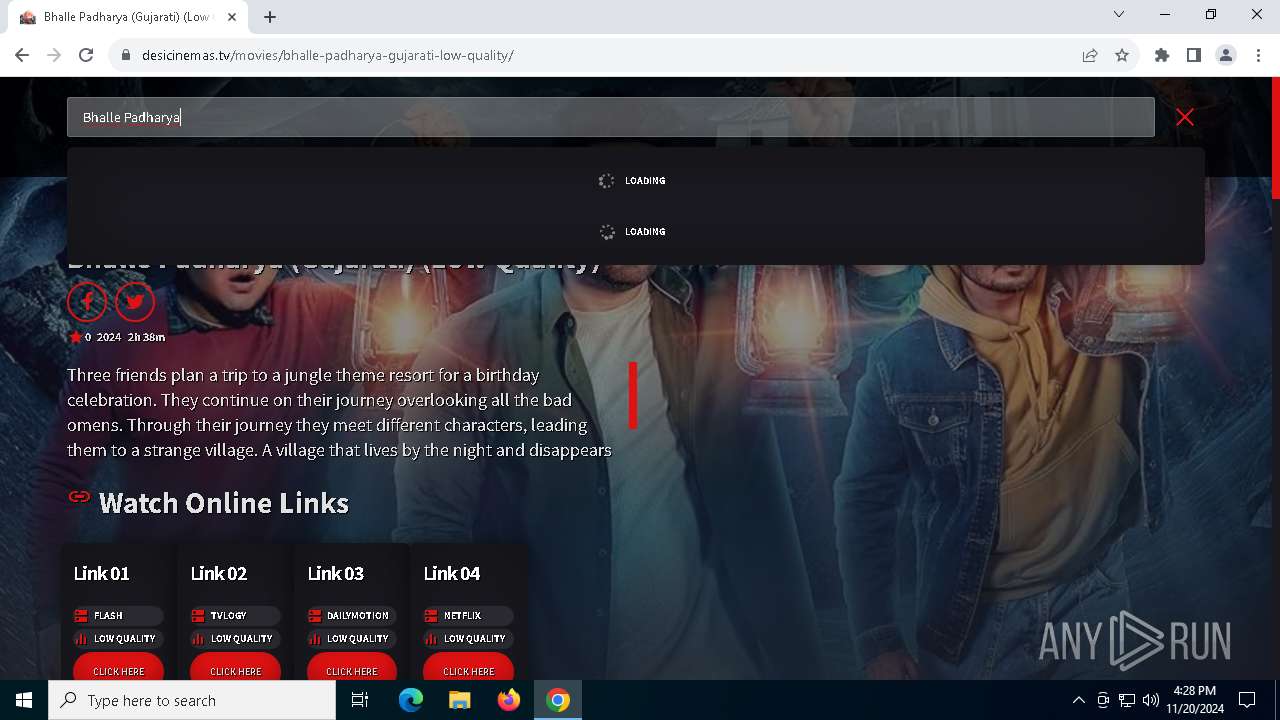Click the page vertical scrollbar thumb
The width and height of the screenshot is (1280, 720).
coord(1275,137)
